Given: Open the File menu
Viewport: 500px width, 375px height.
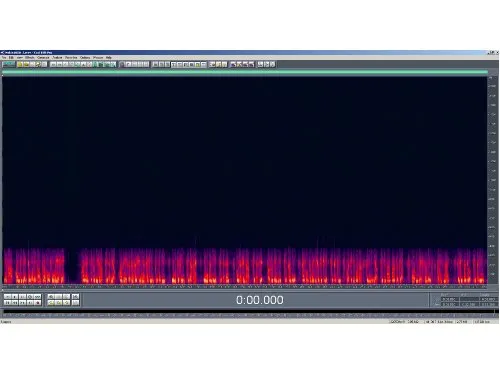Looking at the screenshot, I should (x=4, y=58).
